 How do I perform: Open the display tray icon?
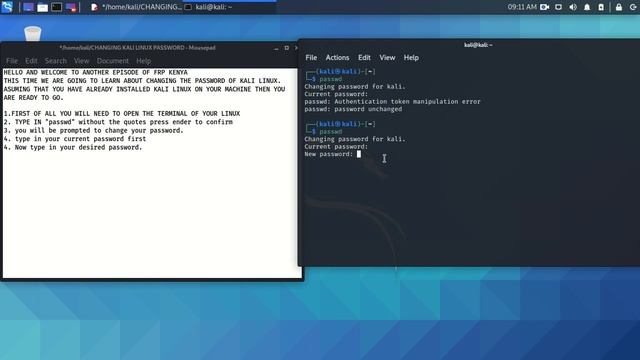click(x=558, y=7)
